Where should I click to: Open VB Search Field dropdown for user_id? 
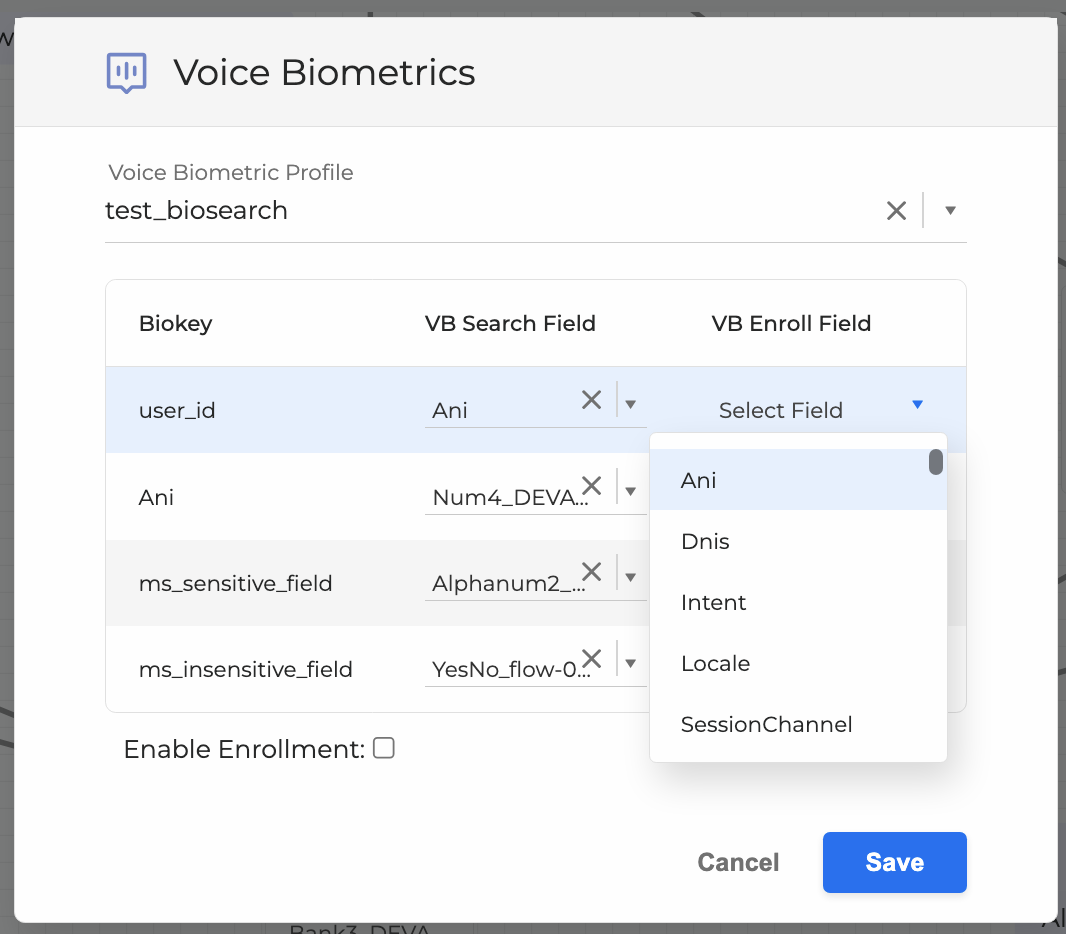[631, 405]
